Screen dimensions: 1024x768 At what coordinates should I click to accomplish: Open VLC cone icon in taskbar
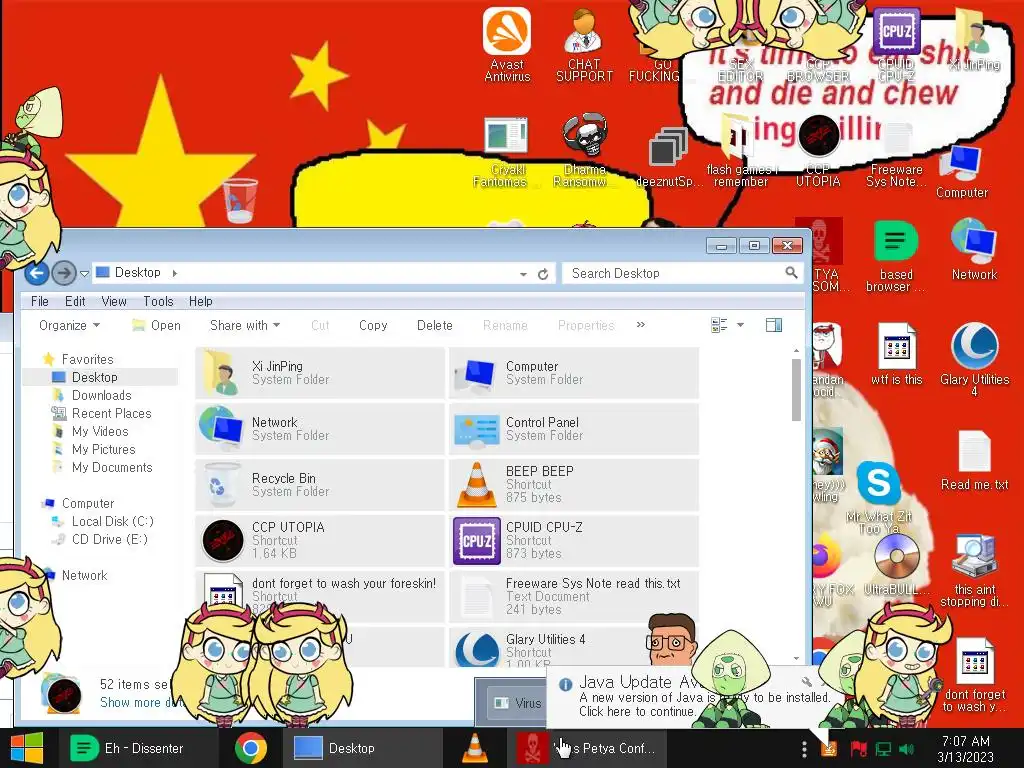coord(475,748)
